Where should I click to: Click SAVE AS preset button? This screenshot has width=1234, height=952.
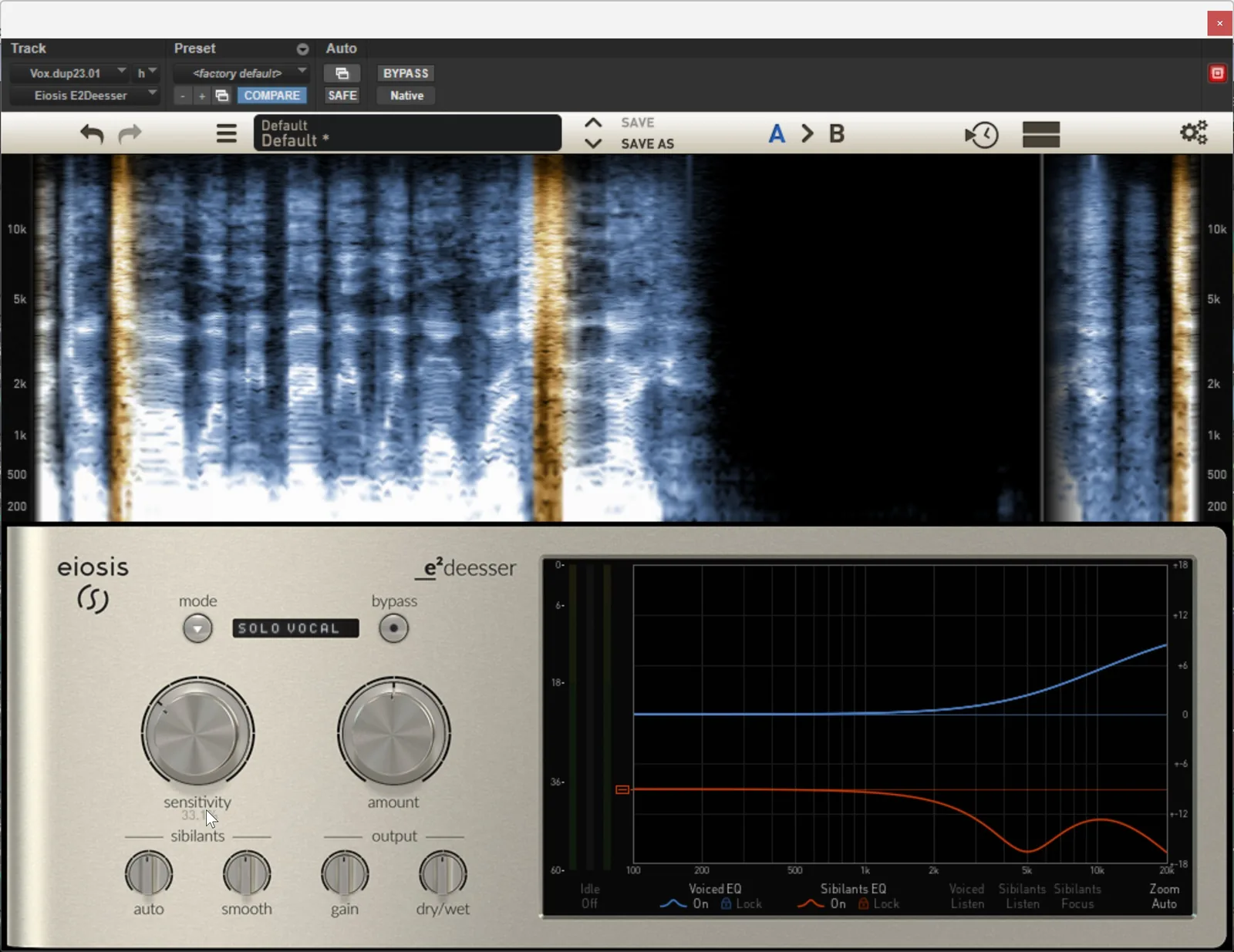(x=647, y=143)
